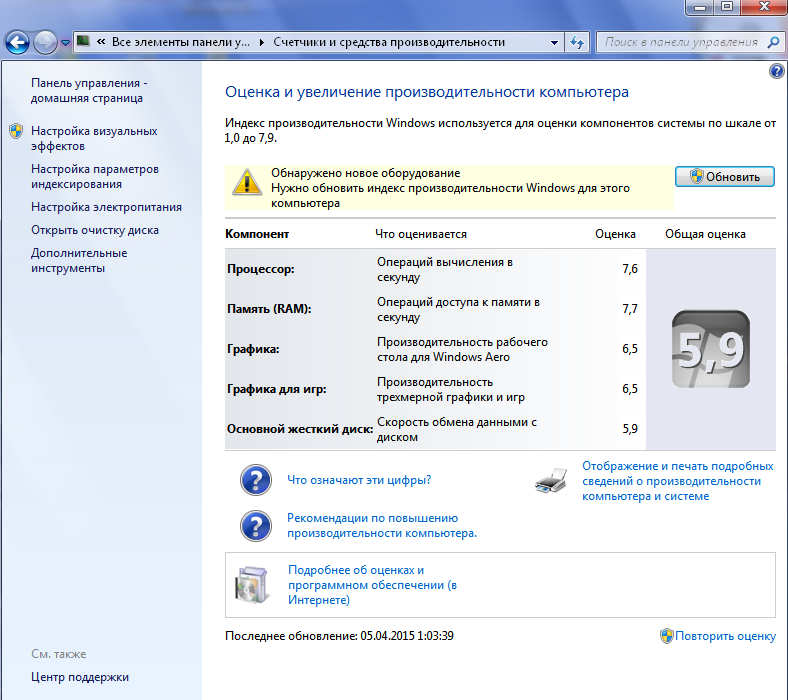Click the Back navigation arrow
The width and height of the screenshot is (788, 700).
click(18, 43)
